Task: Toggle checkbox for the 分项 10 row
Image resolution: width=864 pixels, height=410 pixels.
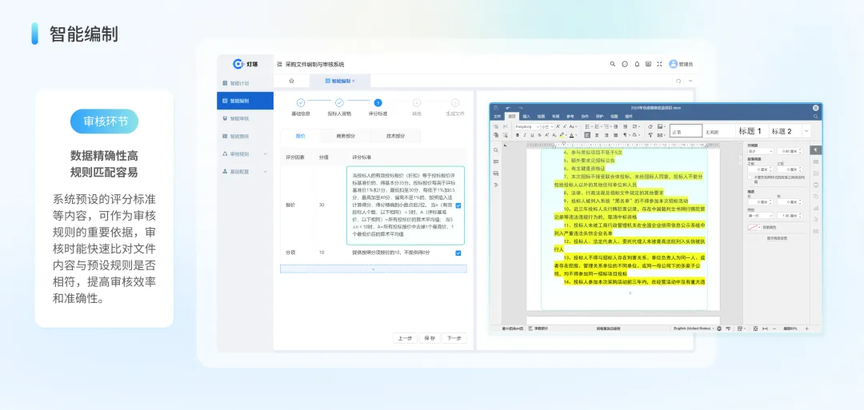Action: [x=458, y=253]
